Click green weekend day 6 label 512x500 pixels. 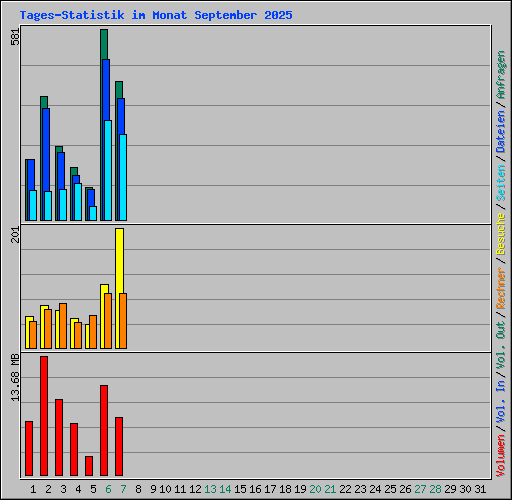(108, 489)
